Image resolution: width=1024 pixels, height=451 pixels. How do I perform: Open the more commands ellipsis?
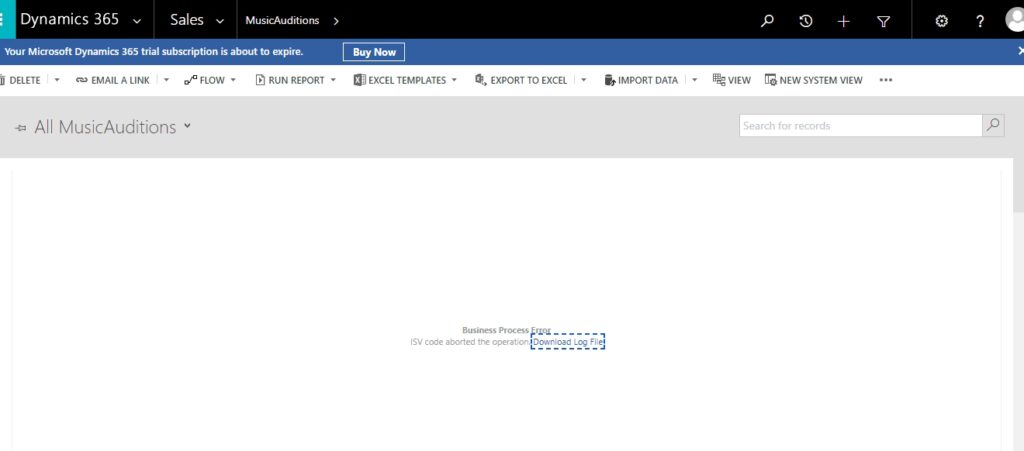[885, 80]
